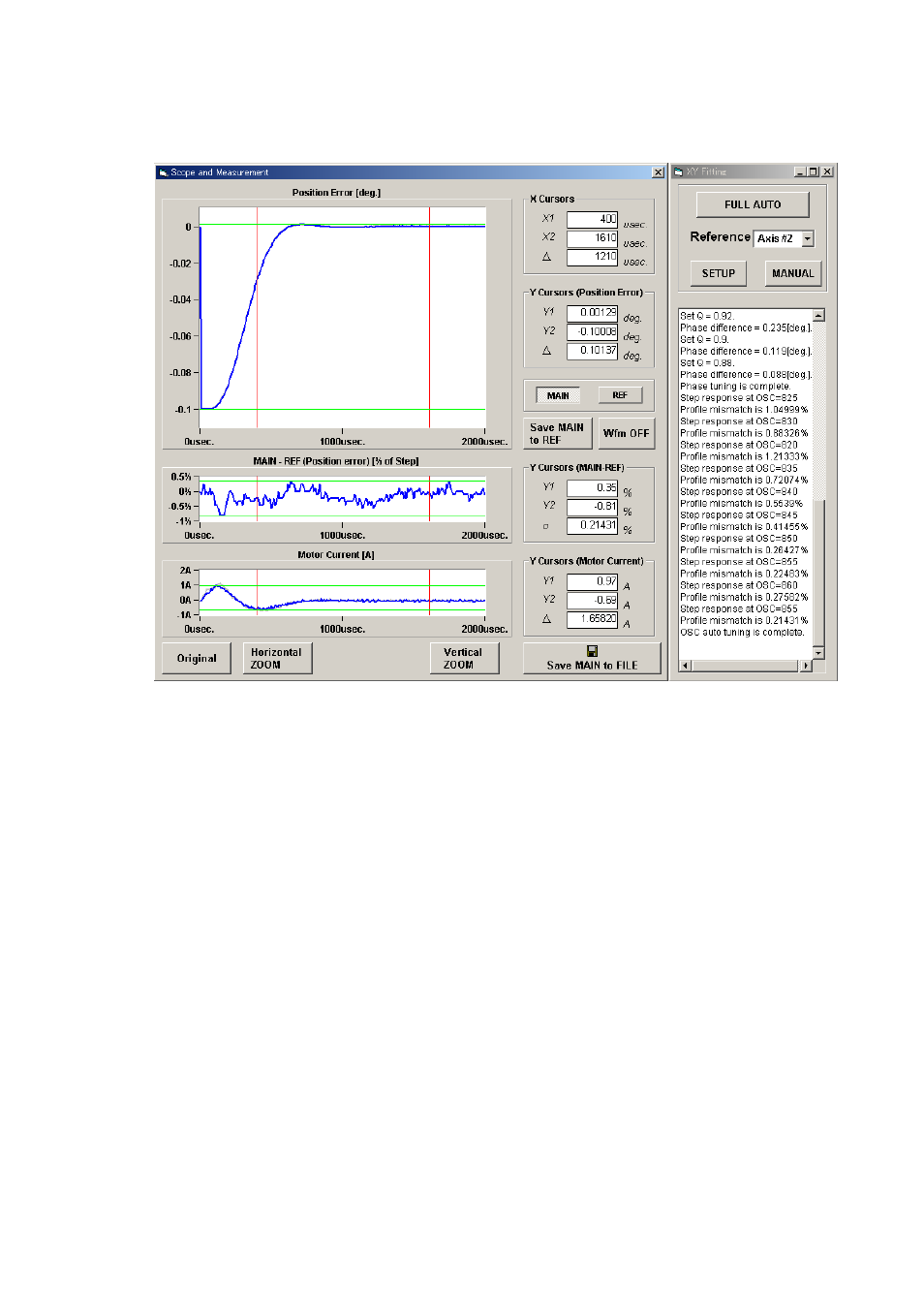Select log line 'Profile mismatch is 1.04999%'
924x1308 pixels.
click(x=744, y=410)
